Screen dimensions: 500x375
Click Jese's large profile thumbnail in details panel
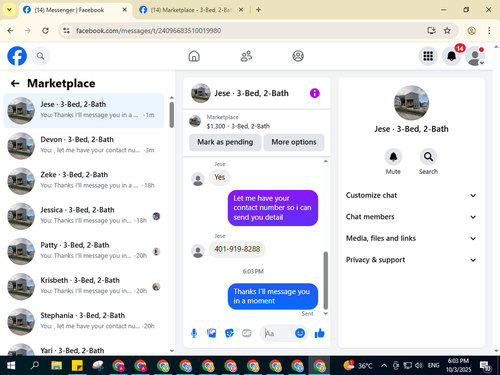click(x=411, y=103)
